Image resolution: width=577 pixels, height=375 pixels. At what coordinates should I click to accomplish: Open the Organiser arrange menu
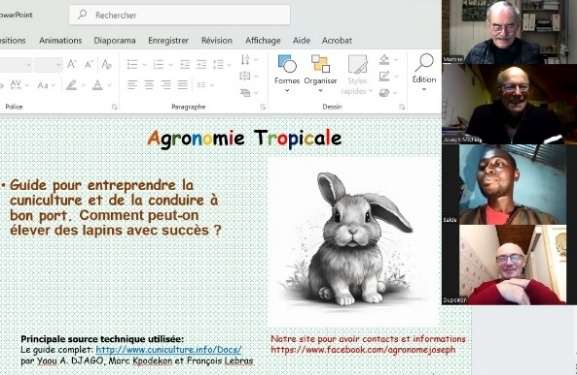tap(320, 73)
